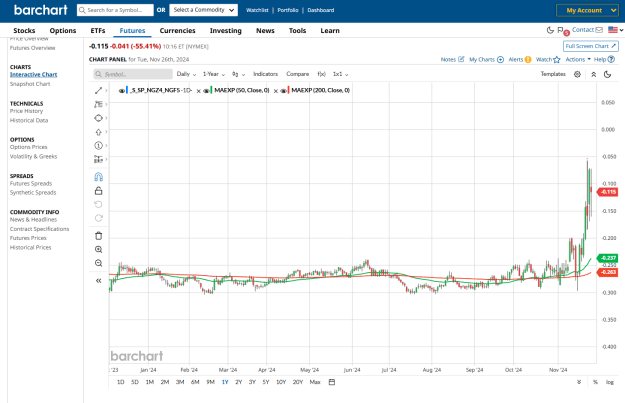The height and width of the screenshot is (403, 625).
Task: Toggle log scale button
Action: coord(610,382)
